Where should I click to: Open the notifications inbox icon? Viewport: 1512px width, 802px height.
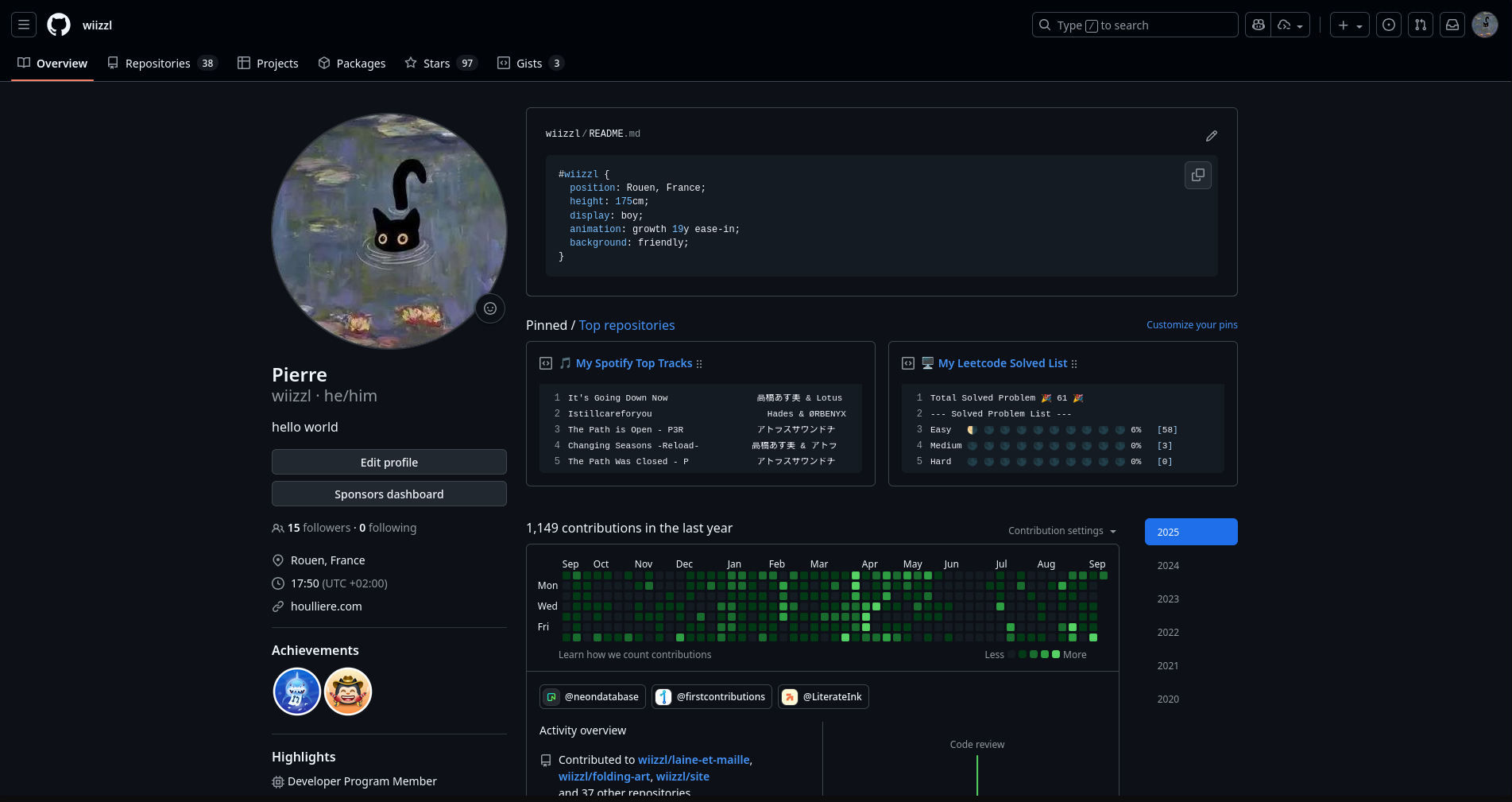pyautogui.click(x=1452, y=25)
